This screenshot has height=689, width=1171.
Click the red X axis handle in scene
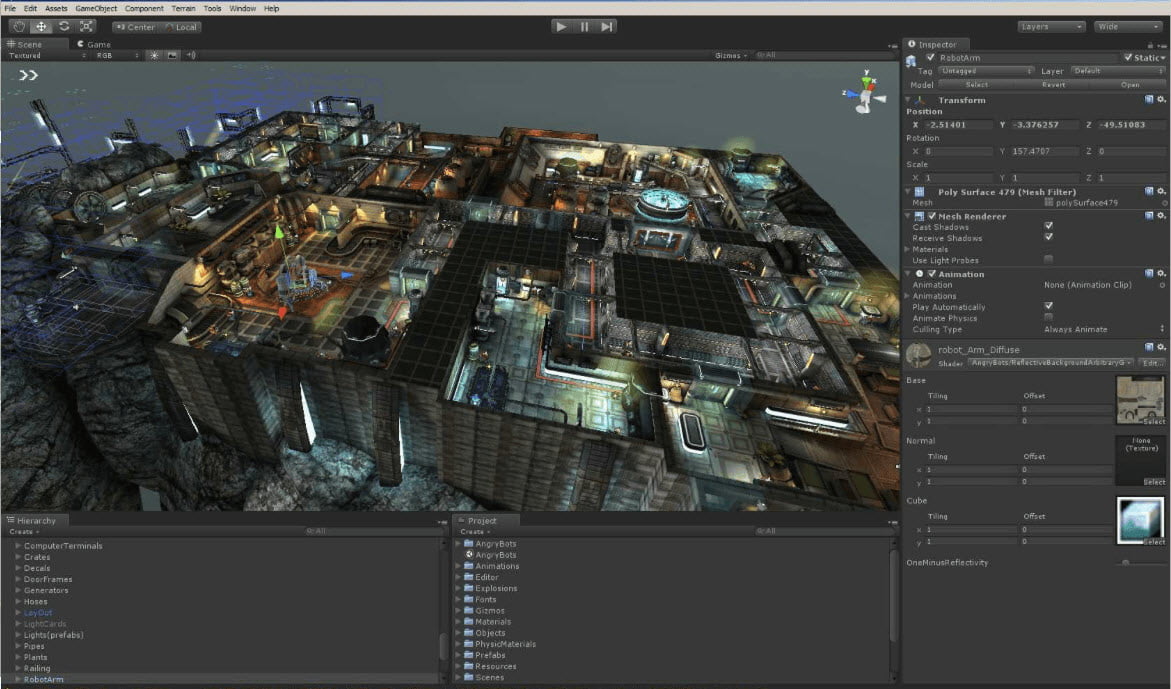[x=282, y=312]
